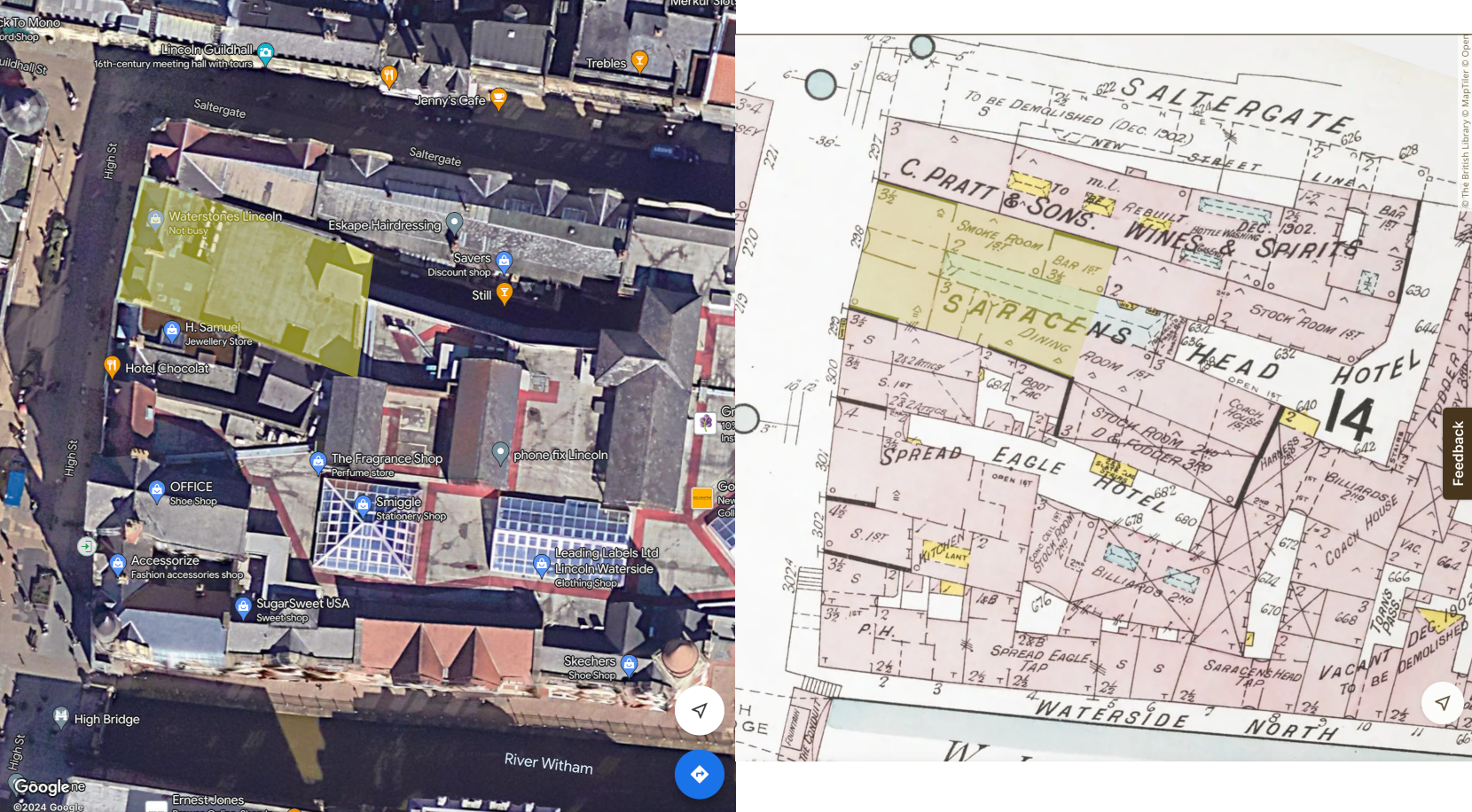Select the Lincoln Guildhall attraction marker

(265, 53)
